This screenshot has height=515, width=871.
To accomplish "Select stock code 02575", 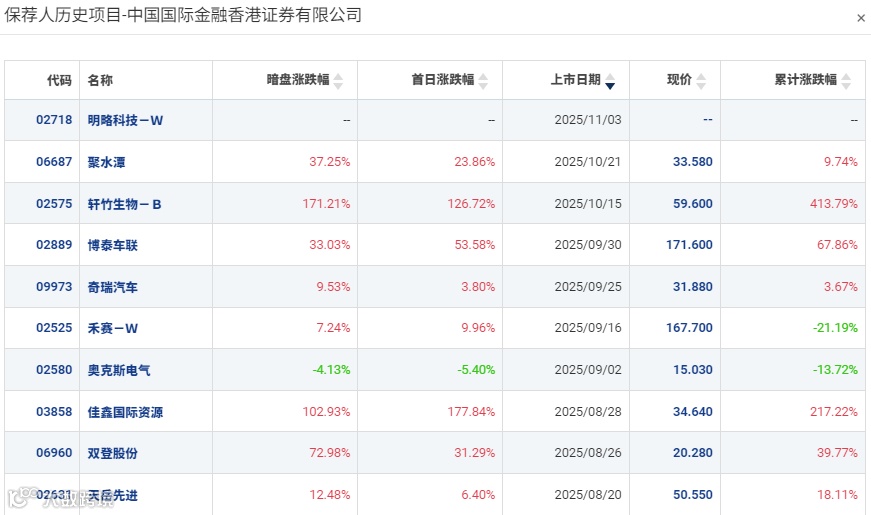I will tap(54, 203).
